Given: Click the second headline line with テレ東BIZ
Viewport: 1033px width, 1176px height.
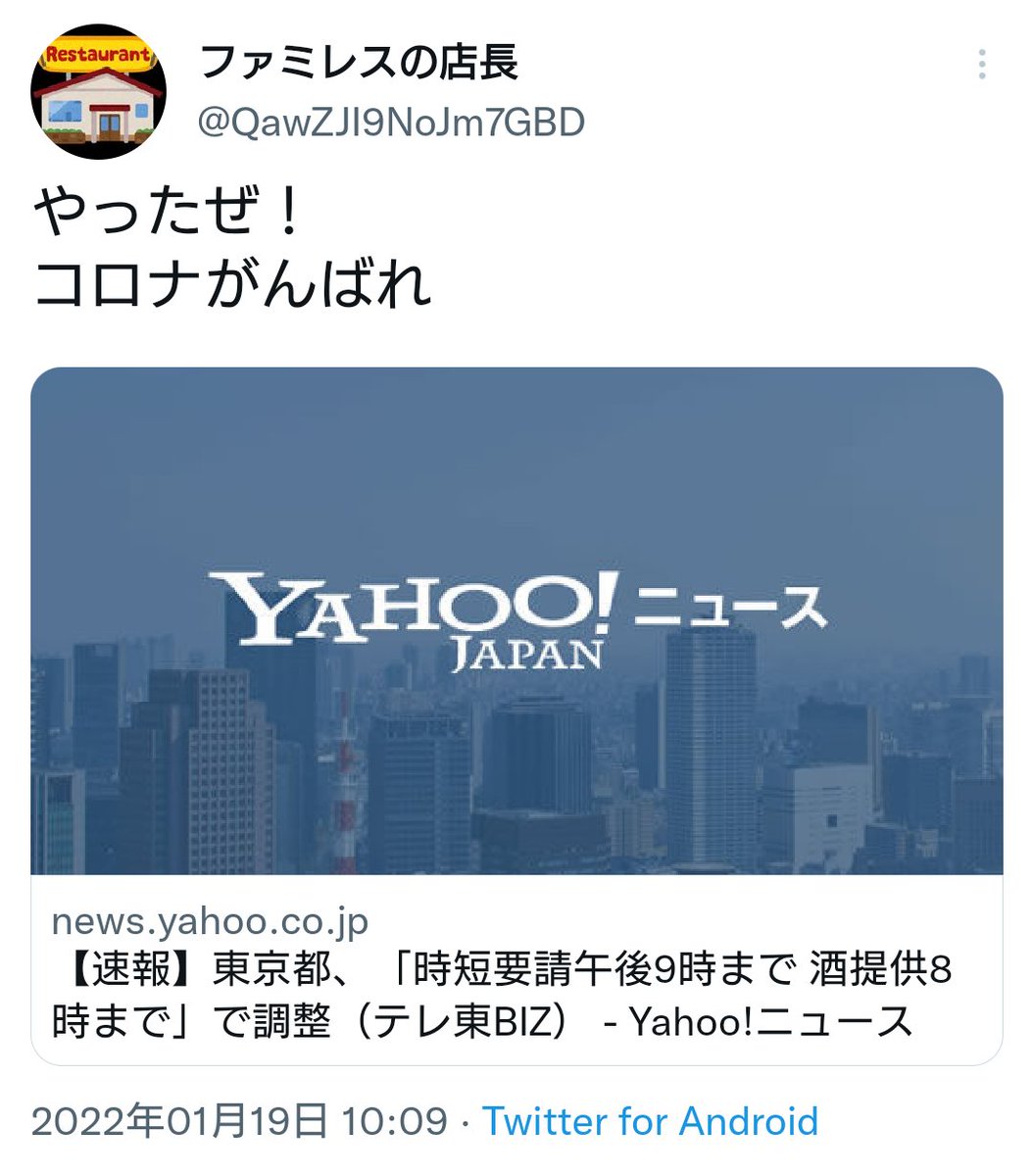Looking at the screenshot, I should point(482,1021).
